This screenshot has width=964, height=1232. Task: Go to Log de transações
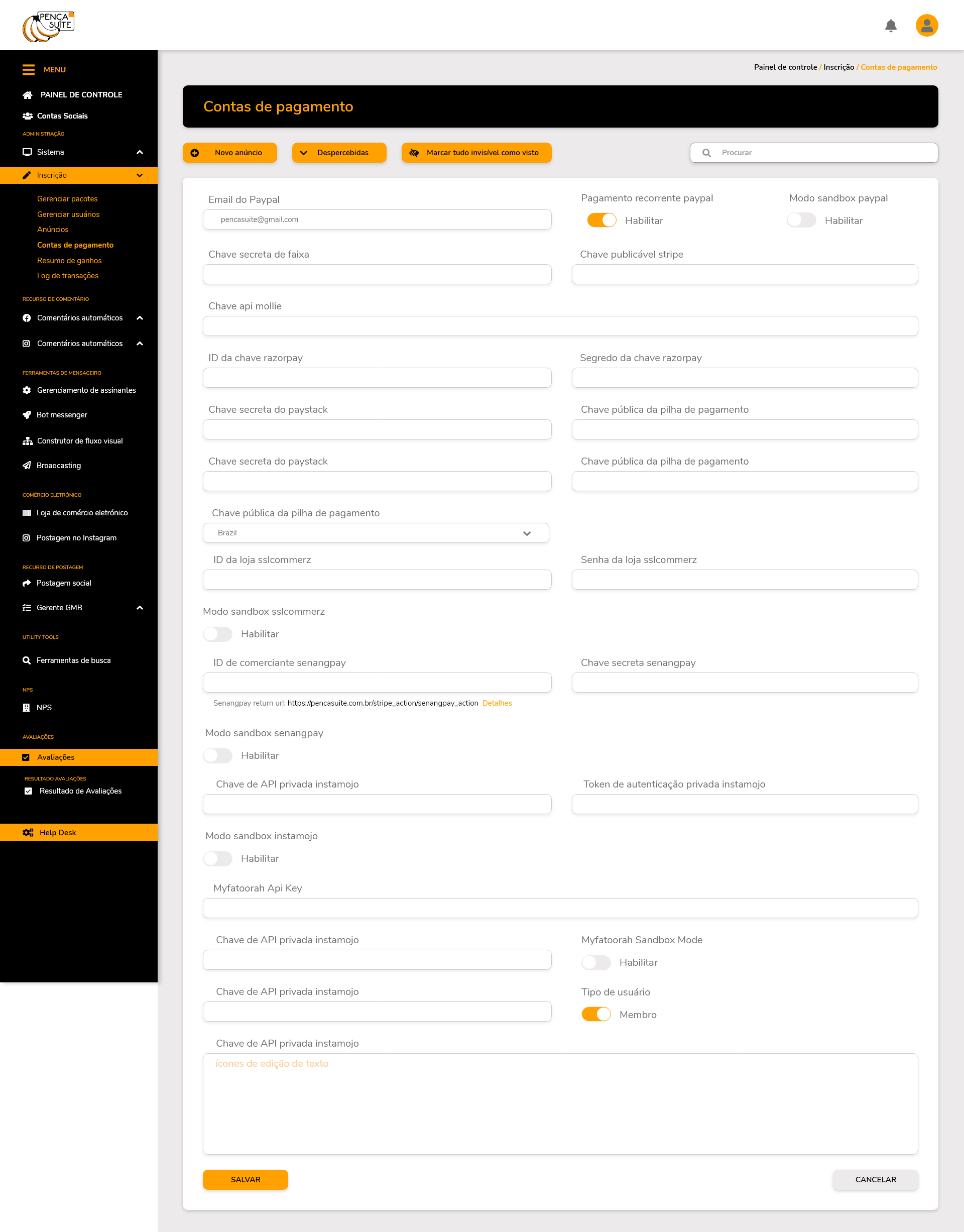tap(68, 276)
